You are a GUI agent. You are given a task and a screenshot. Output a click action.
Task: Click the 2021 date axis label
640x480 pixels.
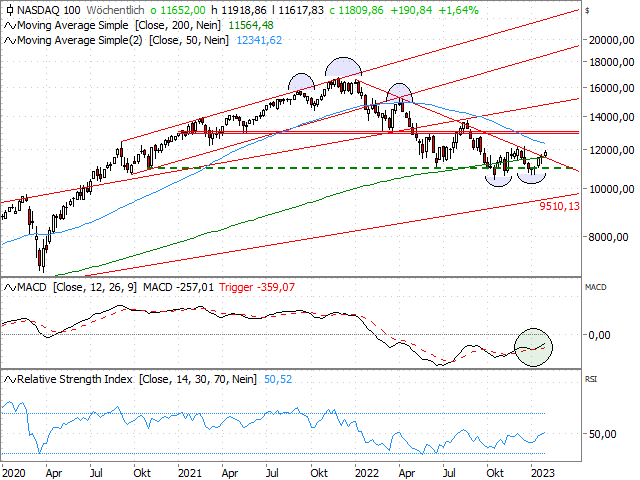pos(190,473)
